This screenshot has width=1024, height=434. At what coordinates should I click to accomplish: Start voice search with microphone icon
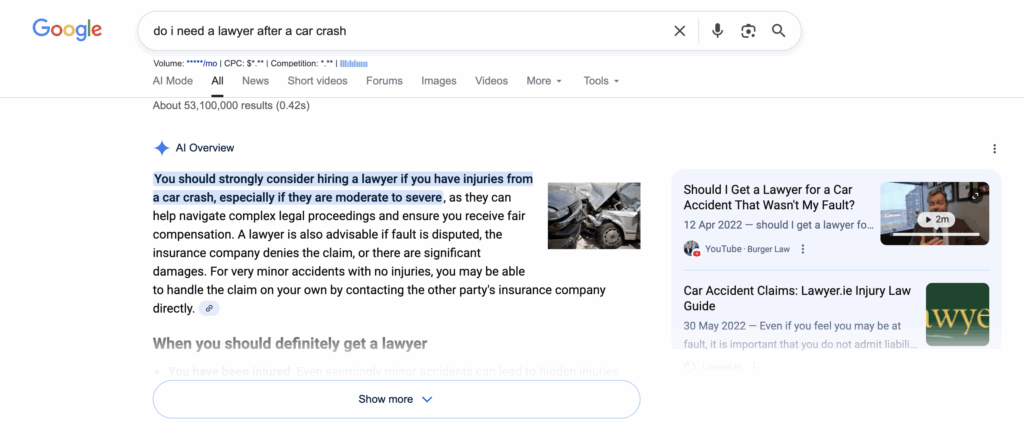click(717, 31)
